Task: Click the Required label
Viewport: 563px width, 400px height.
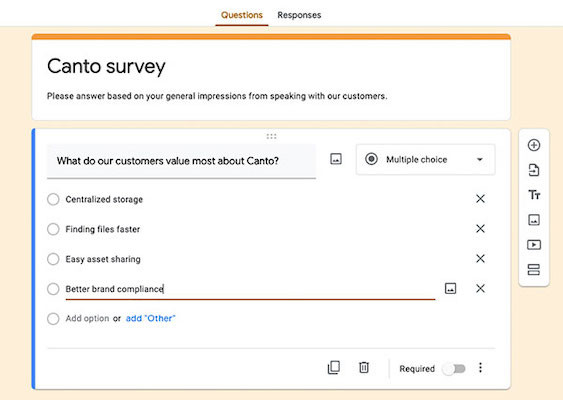Action: click(417, 369)
